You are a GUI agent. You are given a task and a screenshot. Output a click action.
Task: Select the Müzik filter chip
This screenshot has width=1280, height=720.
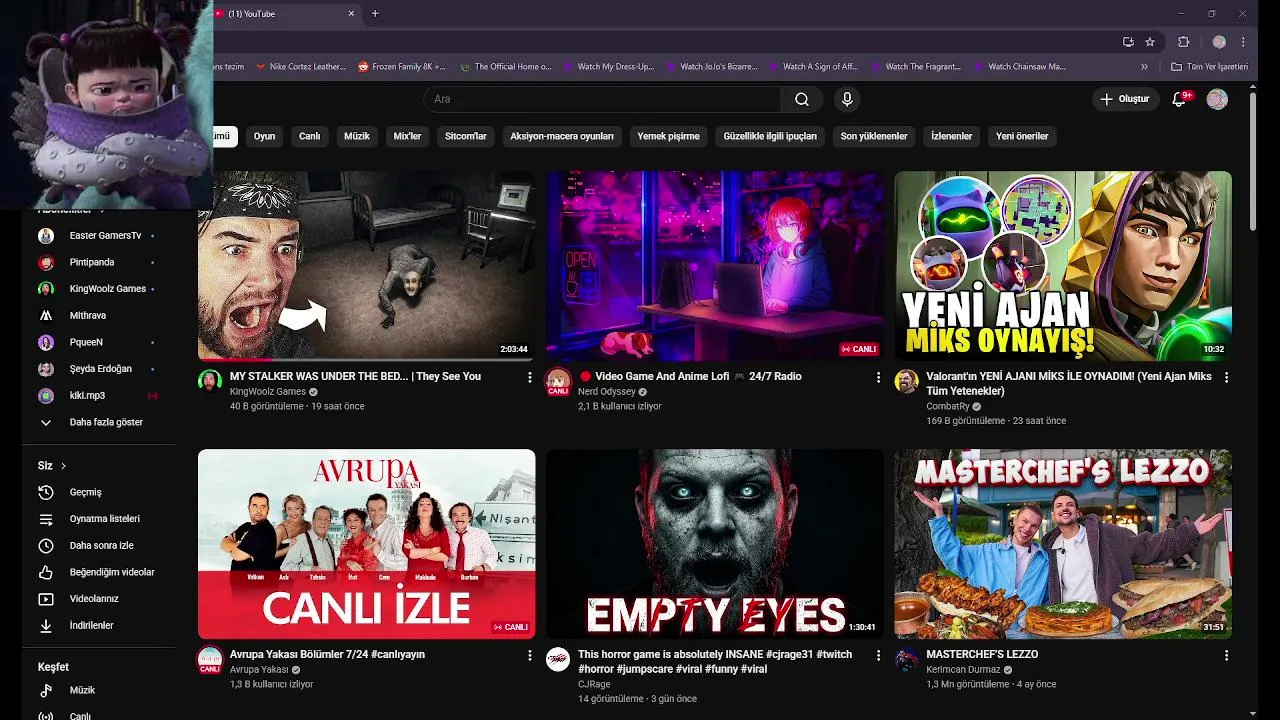[357, 136]
